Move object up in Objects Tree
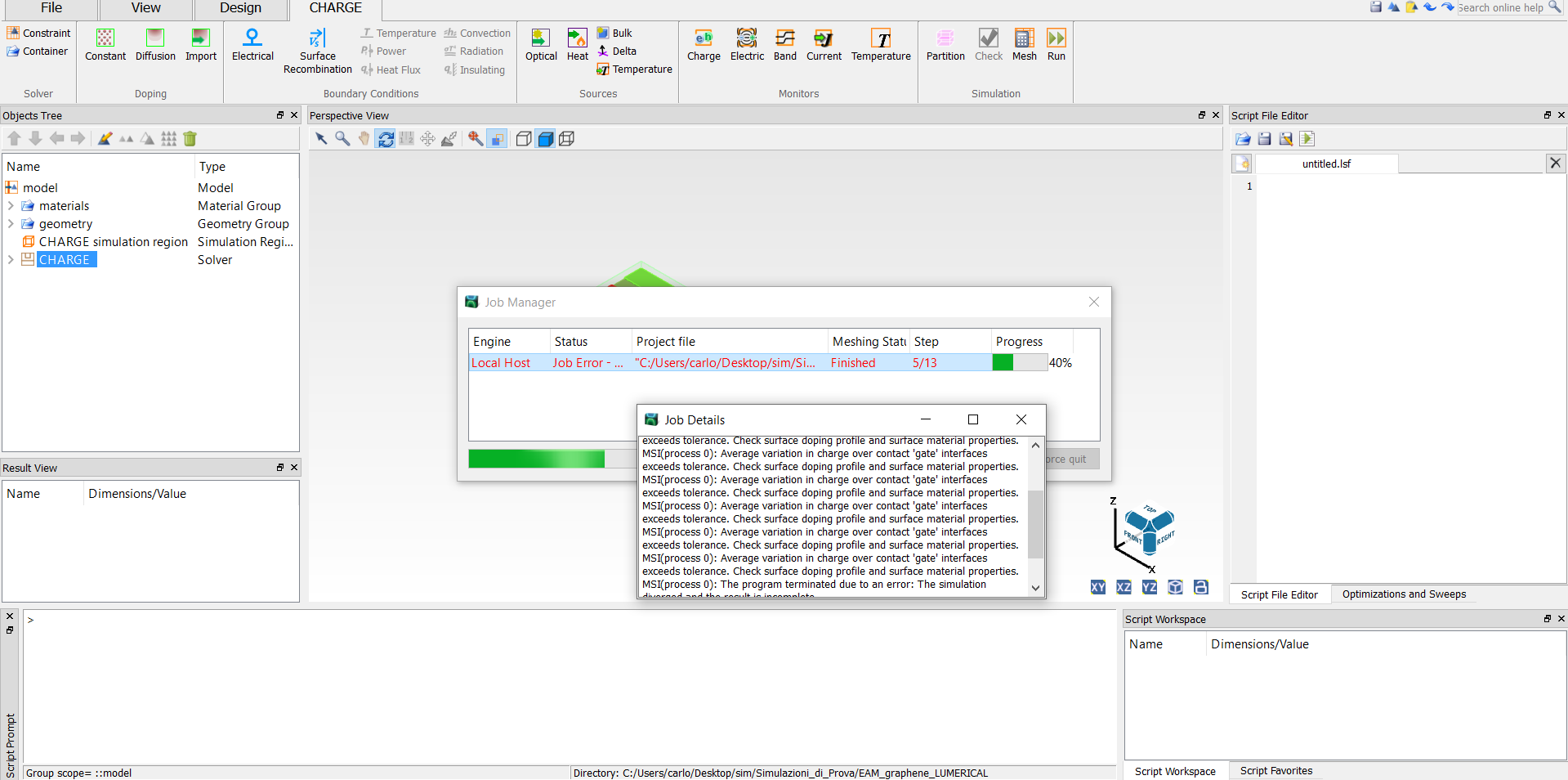Viewport: 1568px width, 780px height. click(x=14, y=139)
